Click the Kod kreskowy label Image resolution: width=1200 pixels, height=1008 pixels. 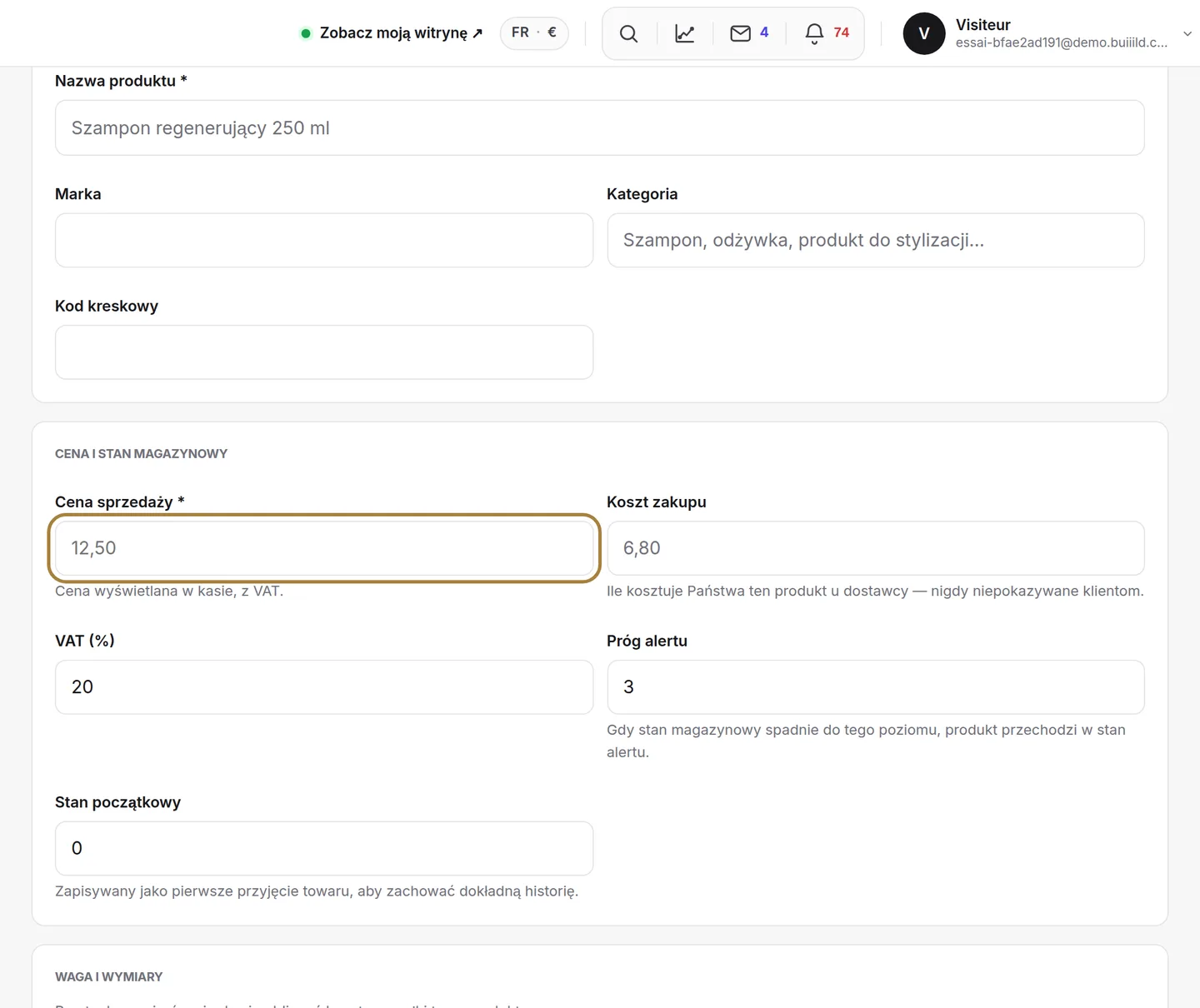[107, 306]
